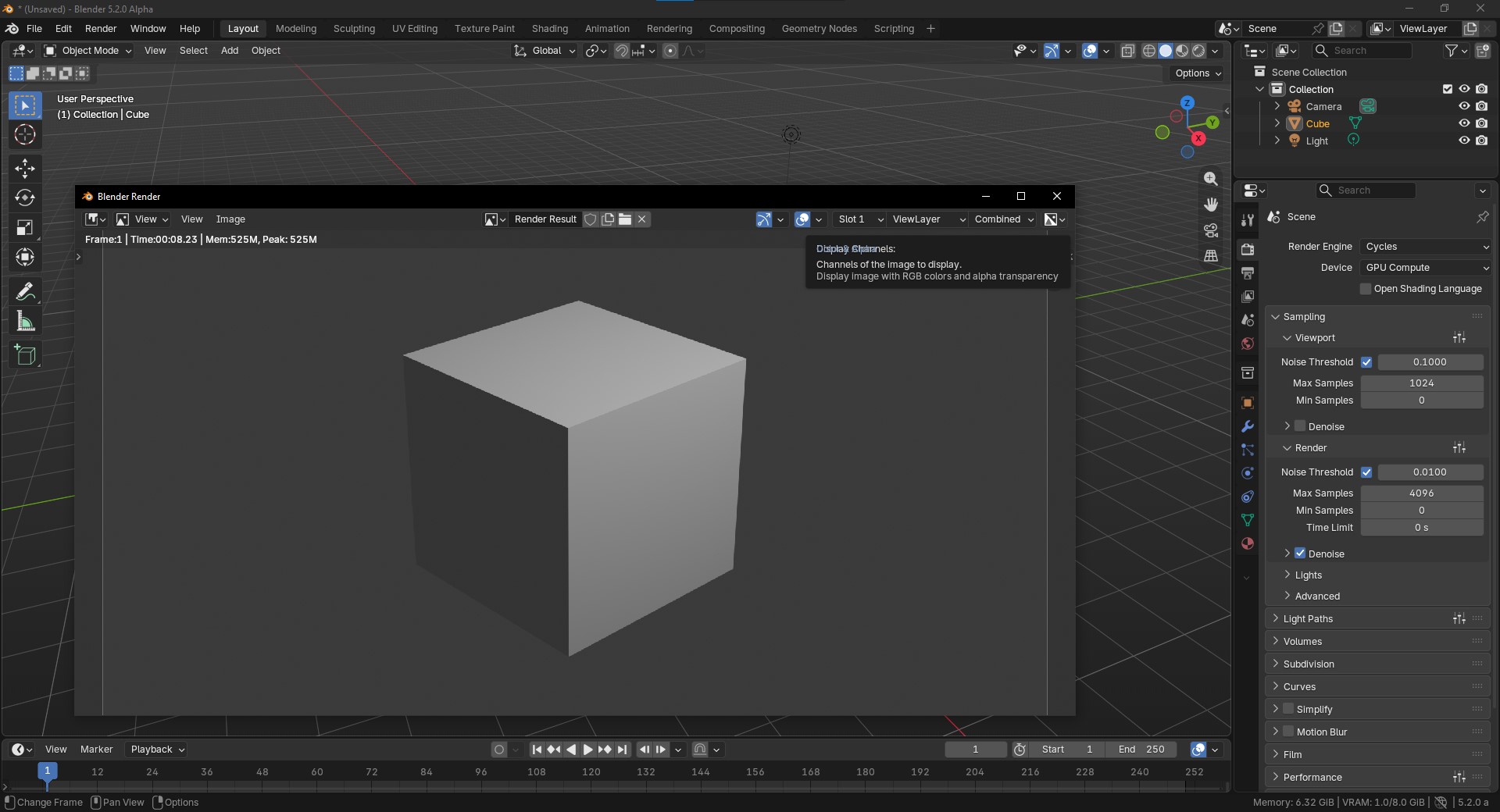This screenshot has width=1500, height=812.
Task: Select the Rotate tool in the toolbar
Action: (x=25, y=198)
